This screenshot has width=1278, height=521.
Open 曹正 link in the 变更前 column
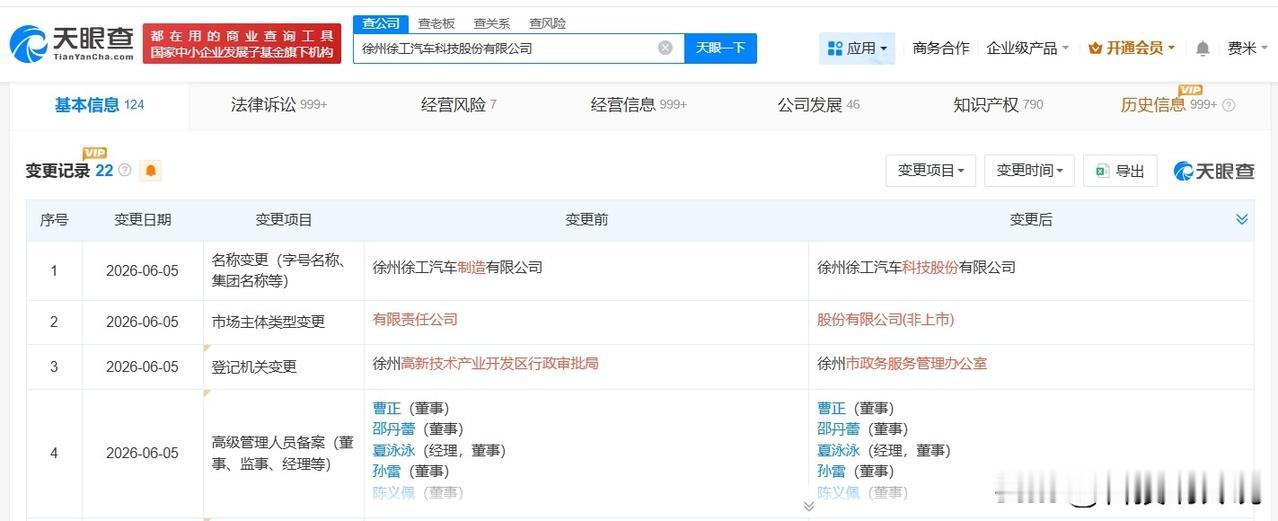387,408
